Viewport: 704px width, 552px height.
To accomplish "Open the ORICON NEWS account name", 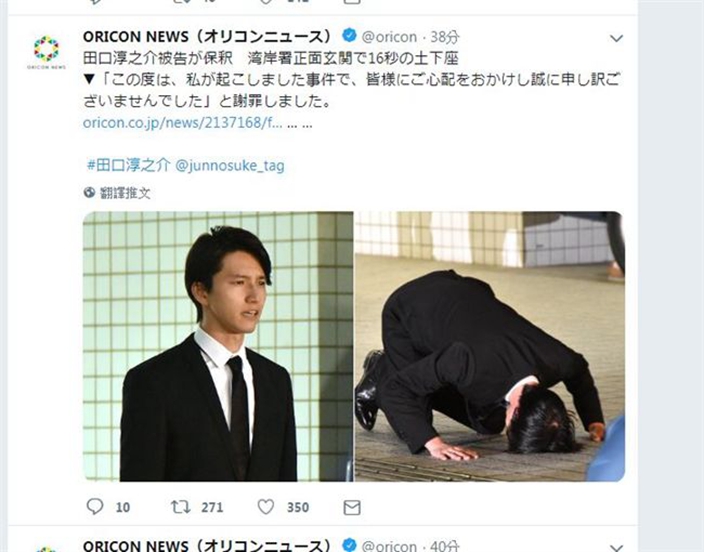I will point(207,36).
